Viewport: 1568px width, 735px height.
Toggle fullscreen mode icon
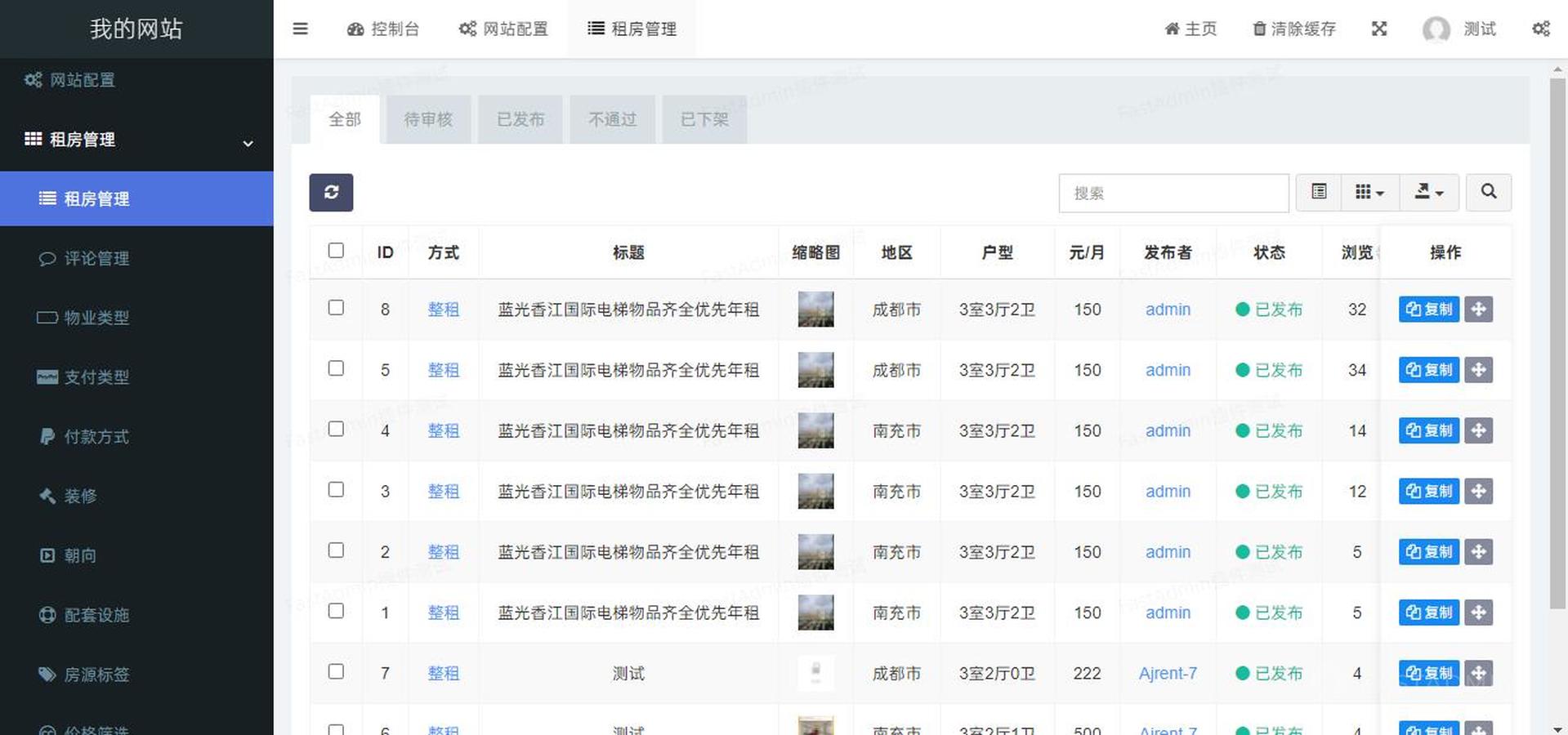[x=1379, y=29]
